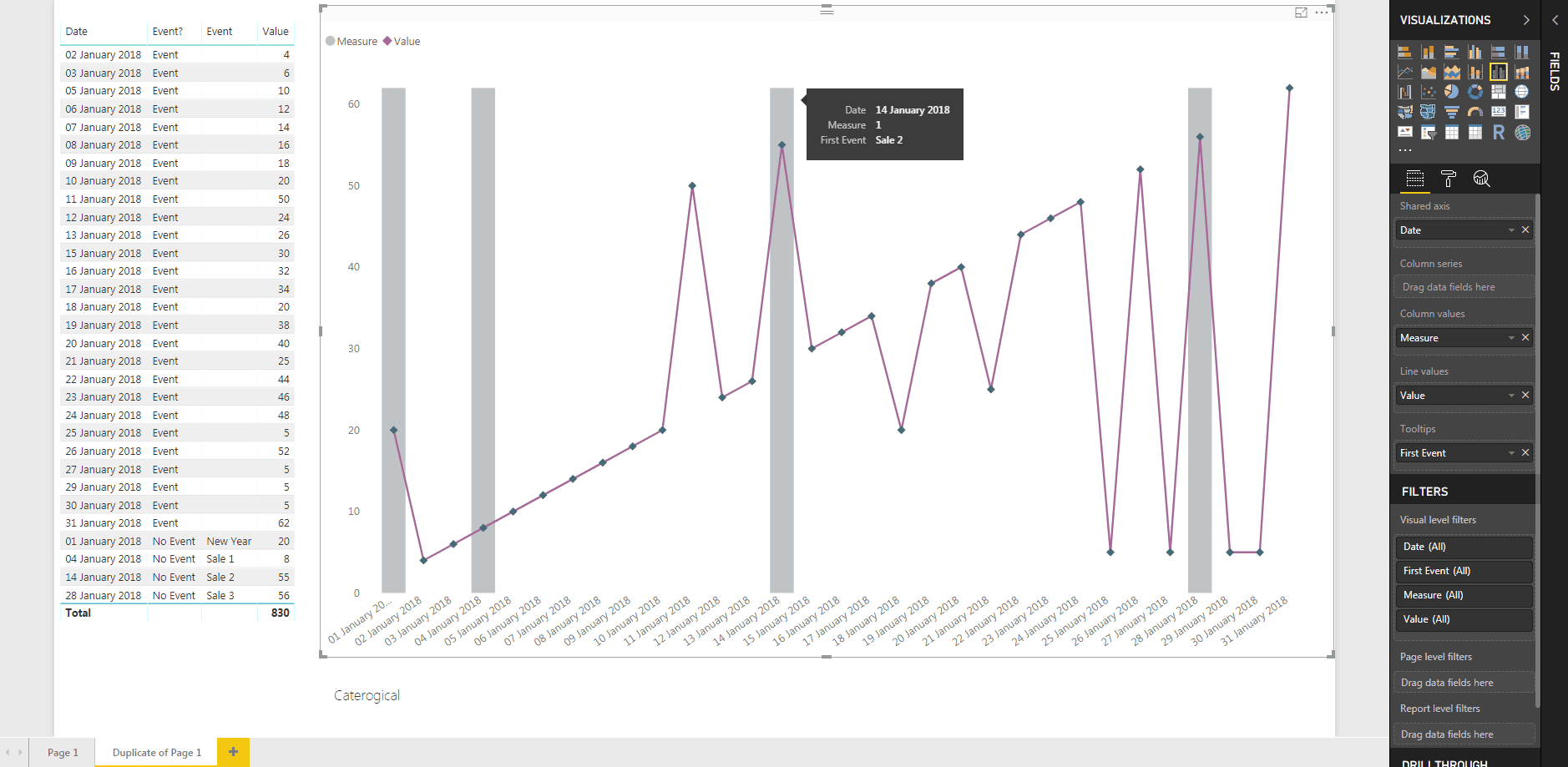Click the card visualization icon
The image size is (1568, 767).
tap(1499, 112)
